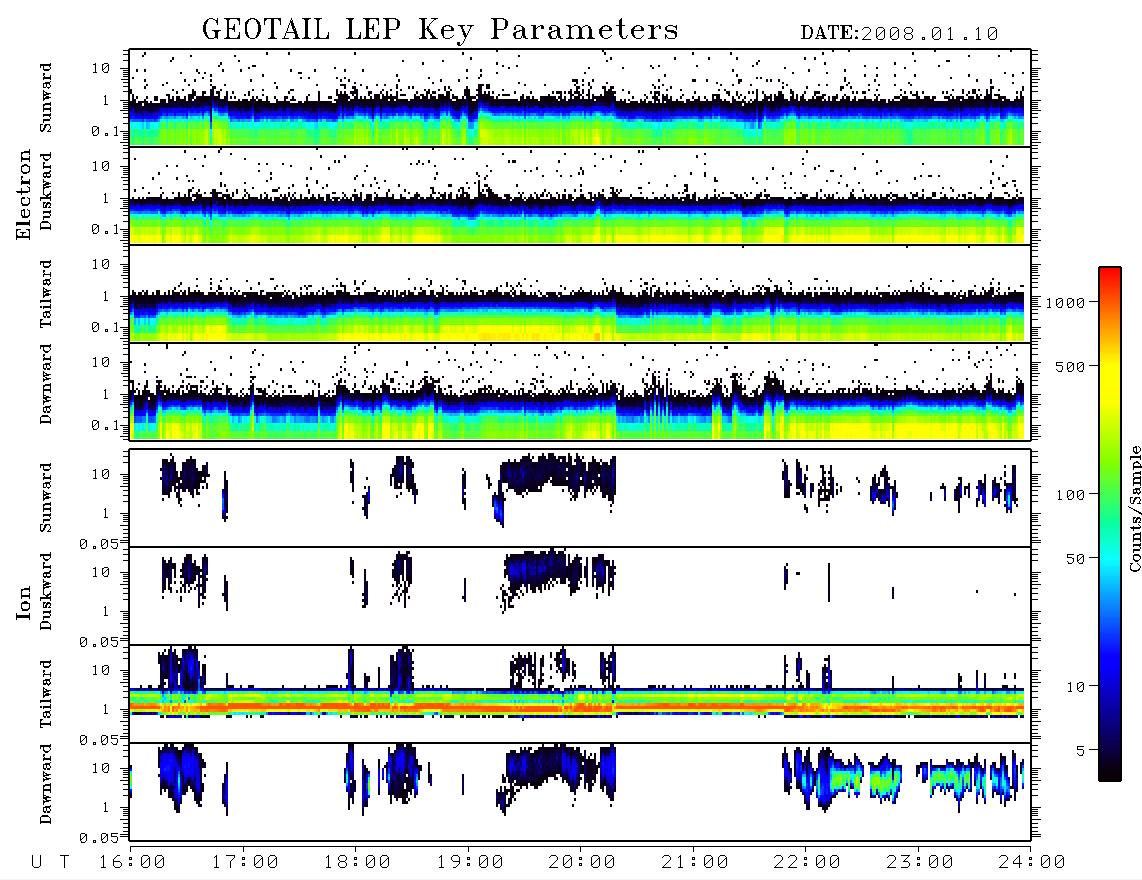The height and width of the screenshot is (880, 1142).
Task: Click the "Counts/Sample" color bar label
Action: point(1134,508)
